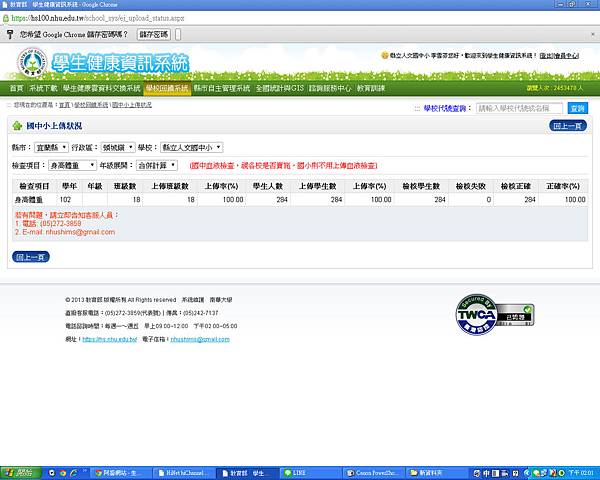
Task: Select the highlighted 學校回饋系統 menu item
Action: pos(167,88)
